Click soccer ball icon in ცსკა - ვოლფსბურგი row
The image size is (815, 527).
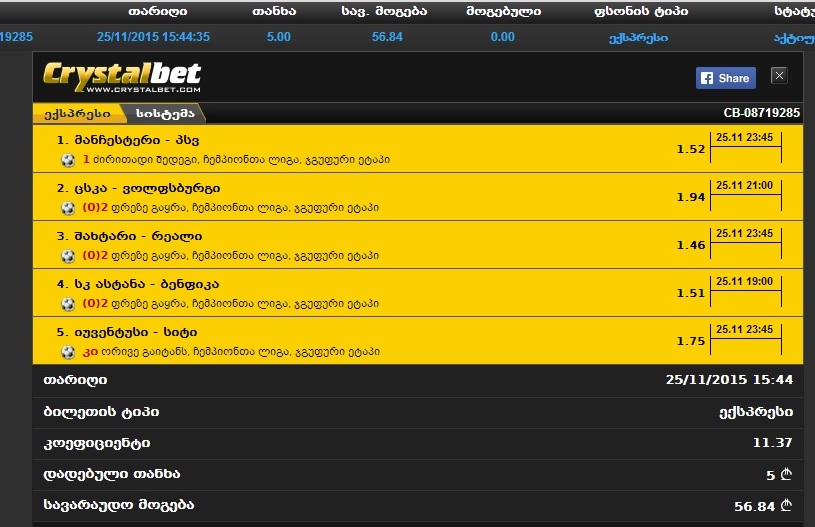[x=68, y=208]
